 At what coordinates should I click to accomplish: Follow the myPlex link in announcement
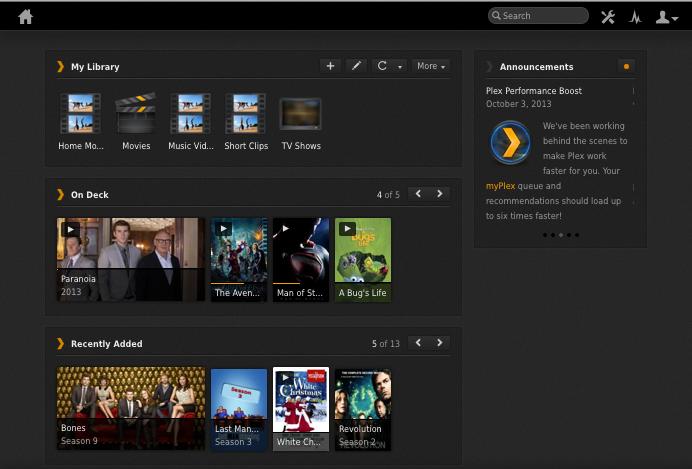500,186
